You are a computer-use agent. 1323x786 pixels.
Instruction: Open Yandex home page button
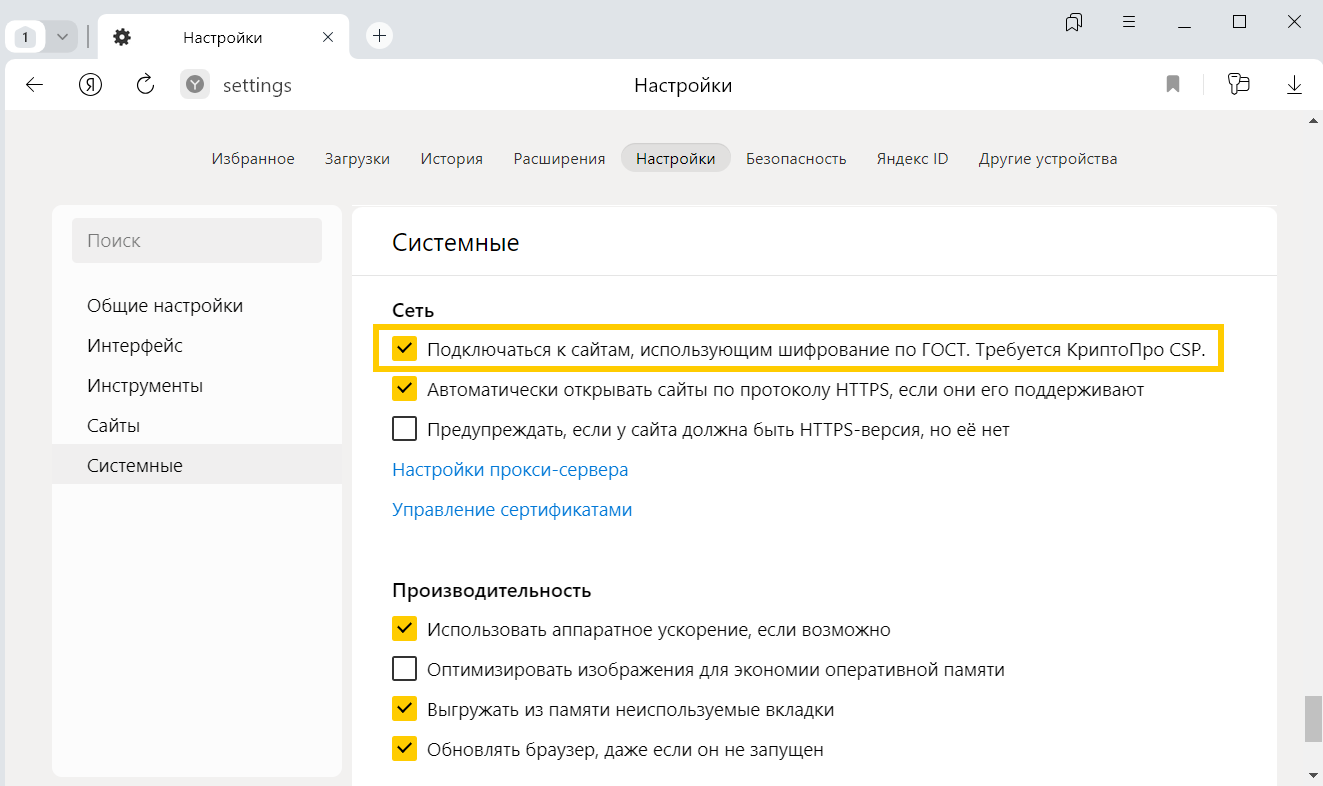click(90, 85)
